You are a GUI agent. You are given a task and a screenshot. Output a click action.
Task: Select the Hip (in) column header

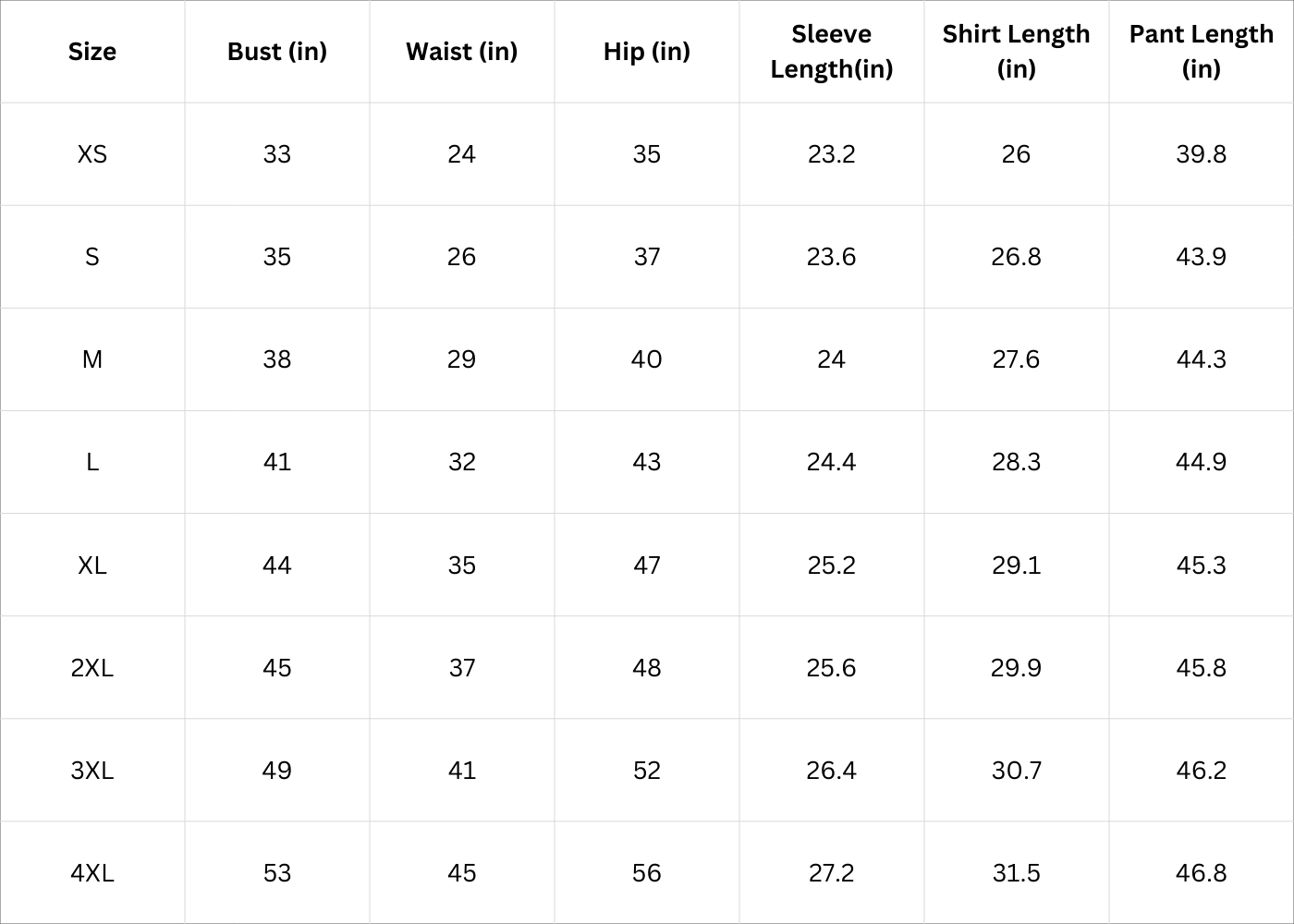click(x=647, y=52)
